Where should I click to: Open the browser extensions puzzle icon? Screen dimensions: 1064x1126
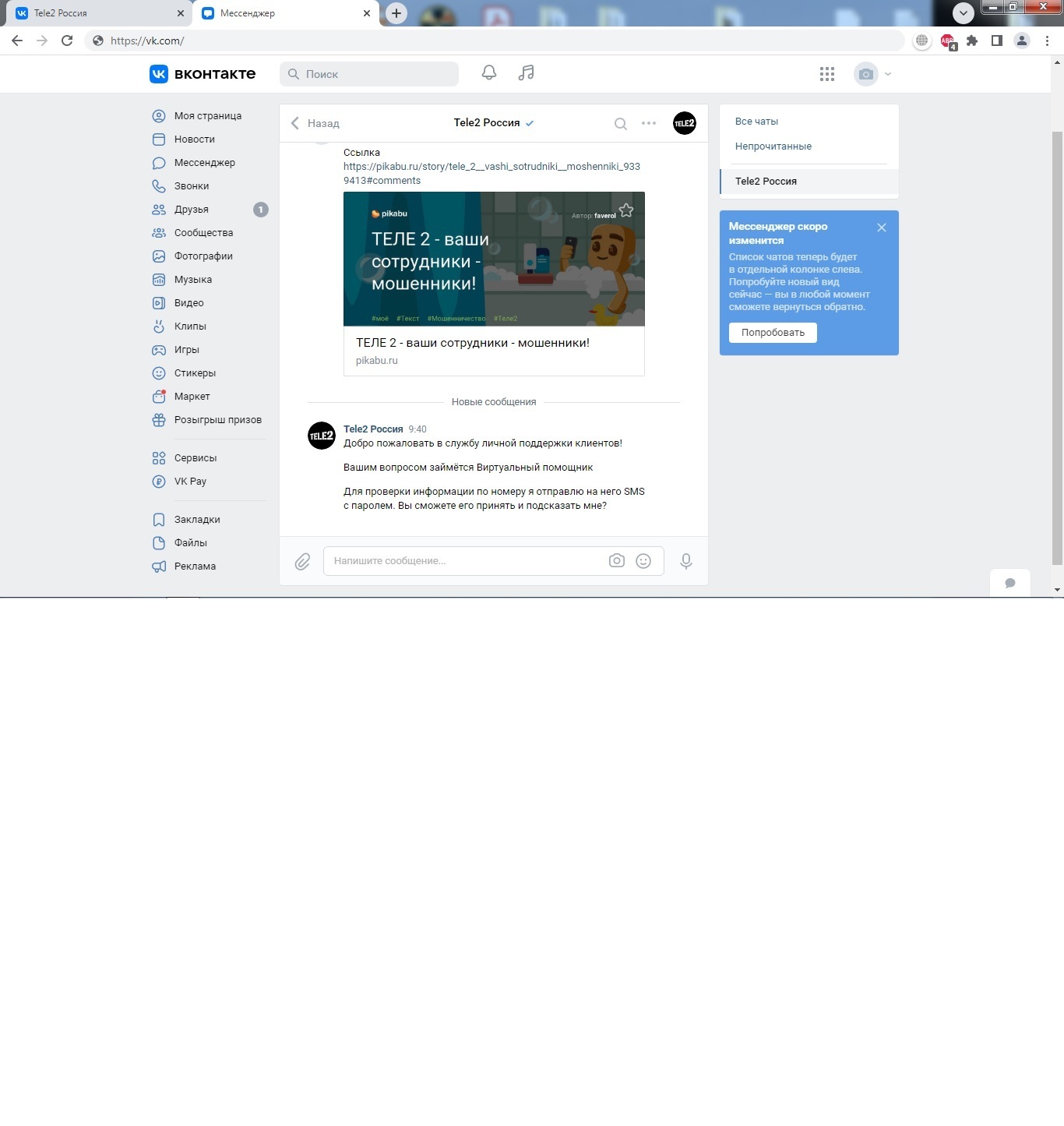pos(972,41)
